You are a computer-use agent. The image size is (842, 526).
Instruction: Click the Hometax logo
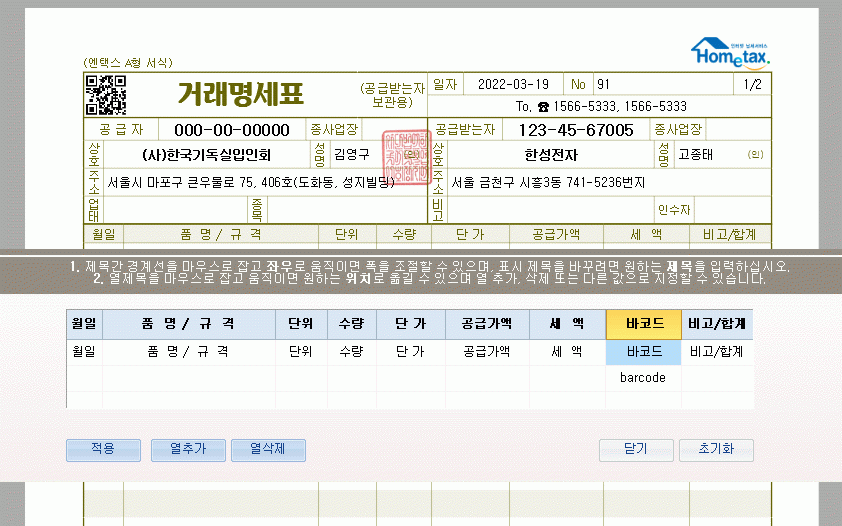tap(730, 54)
